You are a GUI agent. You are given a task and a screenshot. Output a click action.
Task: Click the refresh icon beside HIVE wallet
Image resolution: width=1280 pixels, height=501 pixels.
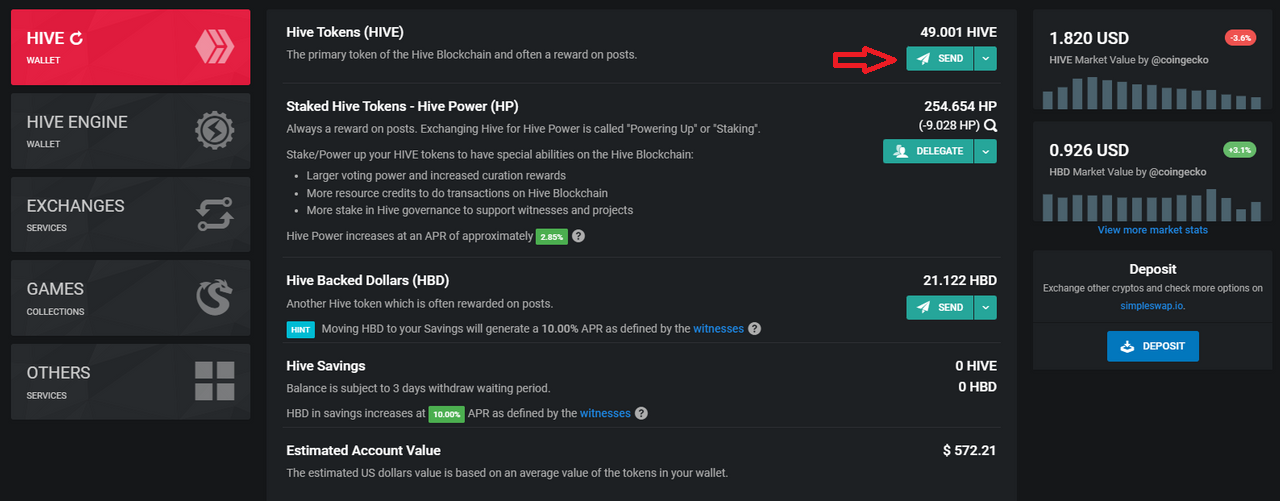coord(76,39)
